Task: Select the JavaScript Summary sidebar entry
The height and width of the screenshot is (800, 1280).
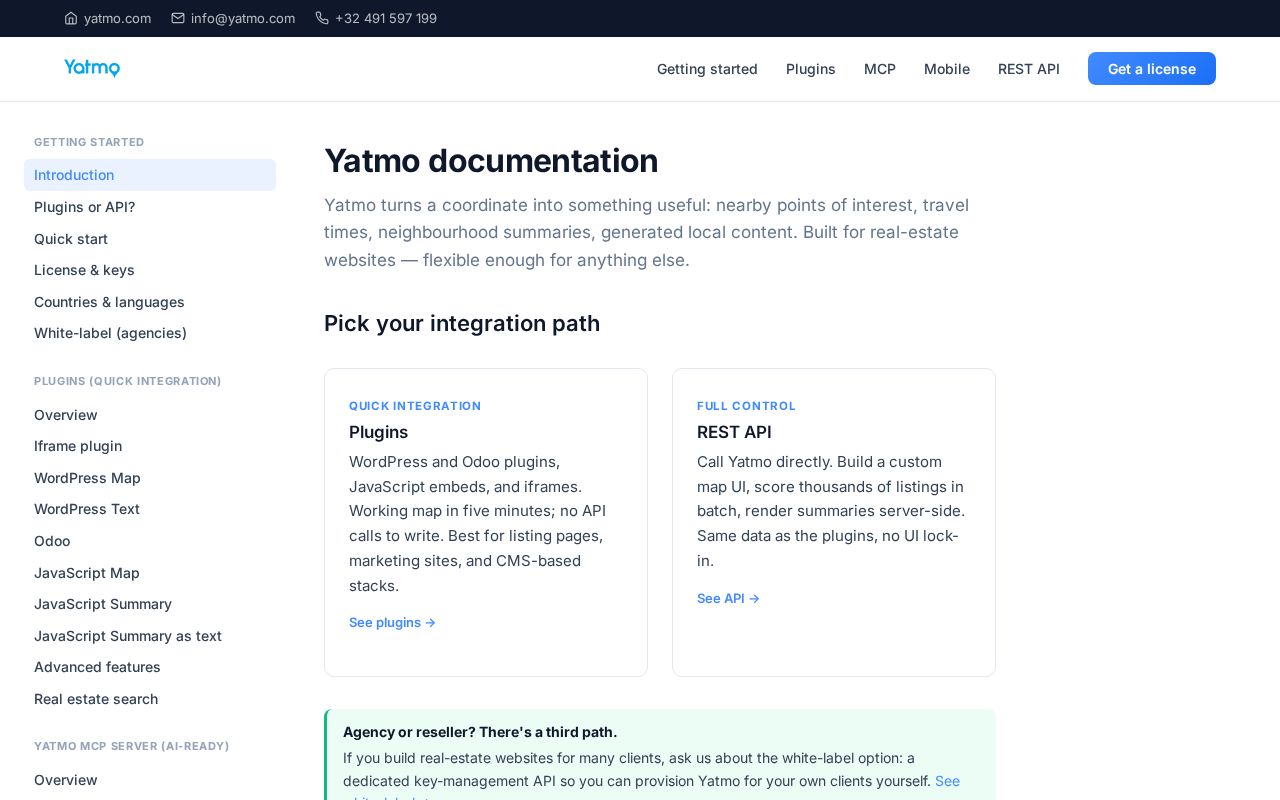Action: (150, 604)
